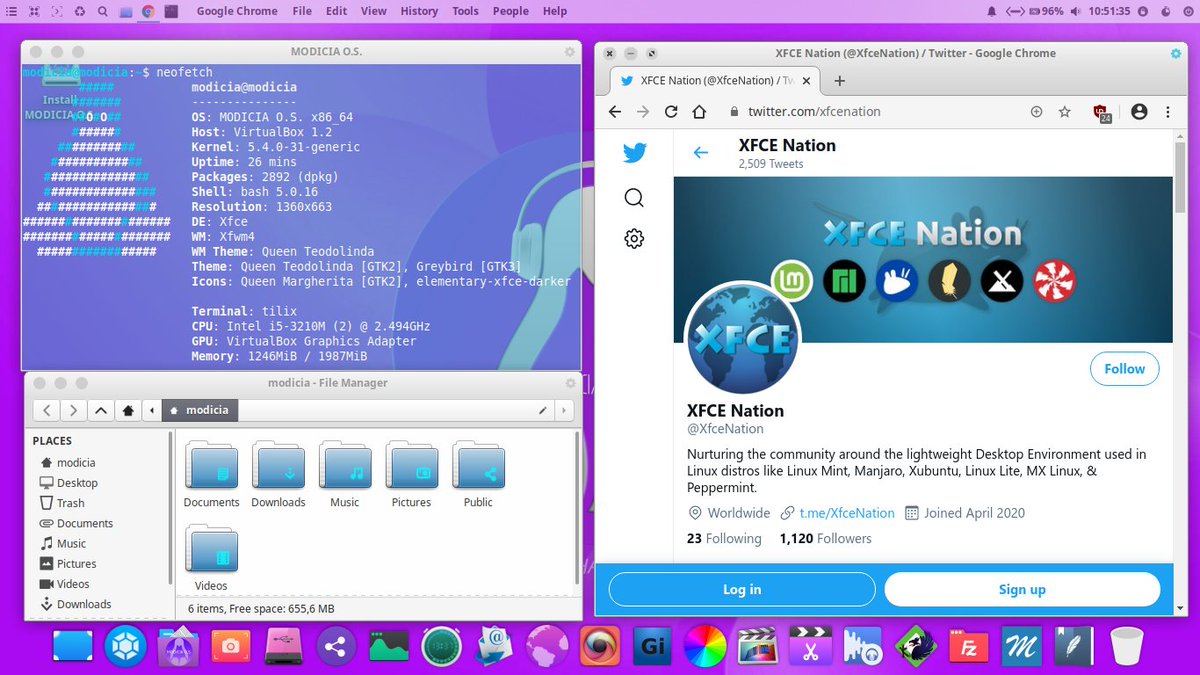Click the pencil edit-location icon in File Manager
Image resolution: width=1200 pixels, height=675 pixels.
coord(543,410)
